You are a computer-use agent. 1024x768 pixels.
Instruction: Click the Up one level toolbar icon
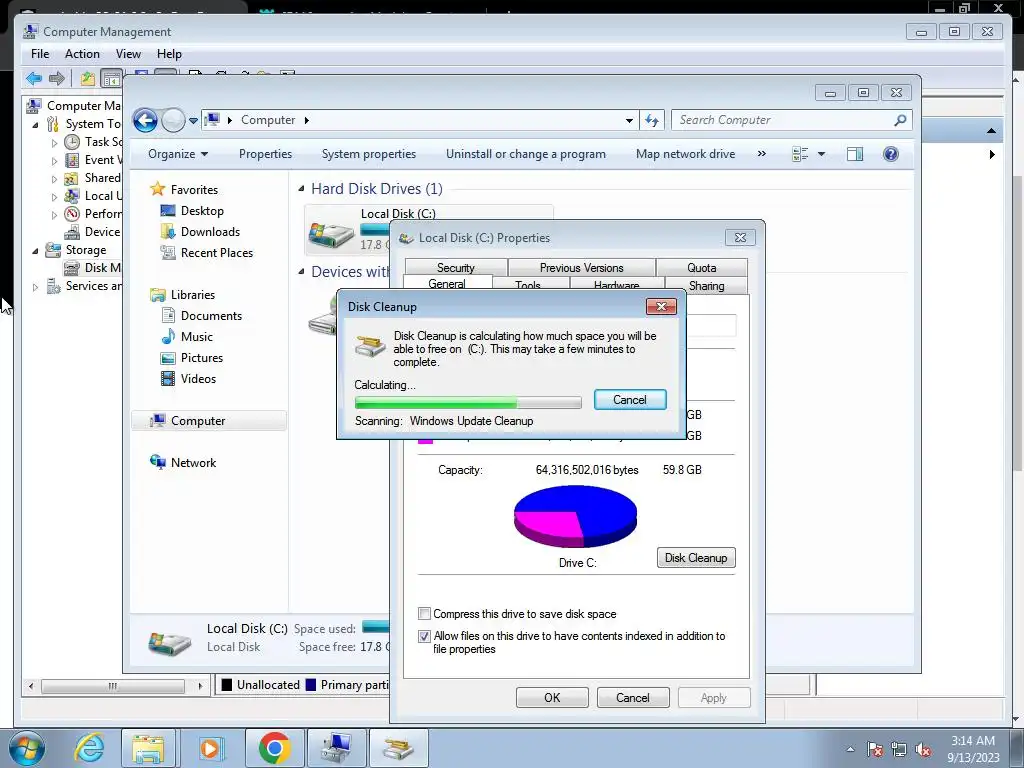[87, 79]
